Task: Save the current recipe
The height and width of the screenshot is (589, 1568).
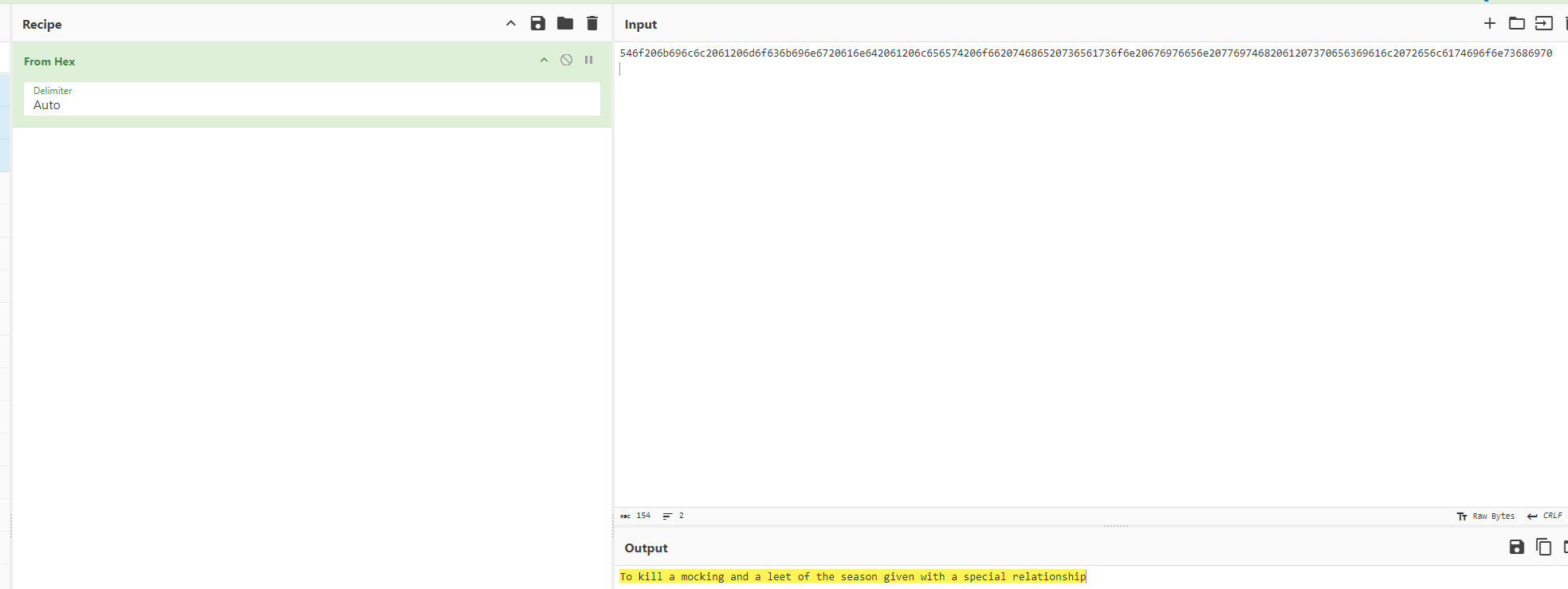Action: tap(538, 24)
